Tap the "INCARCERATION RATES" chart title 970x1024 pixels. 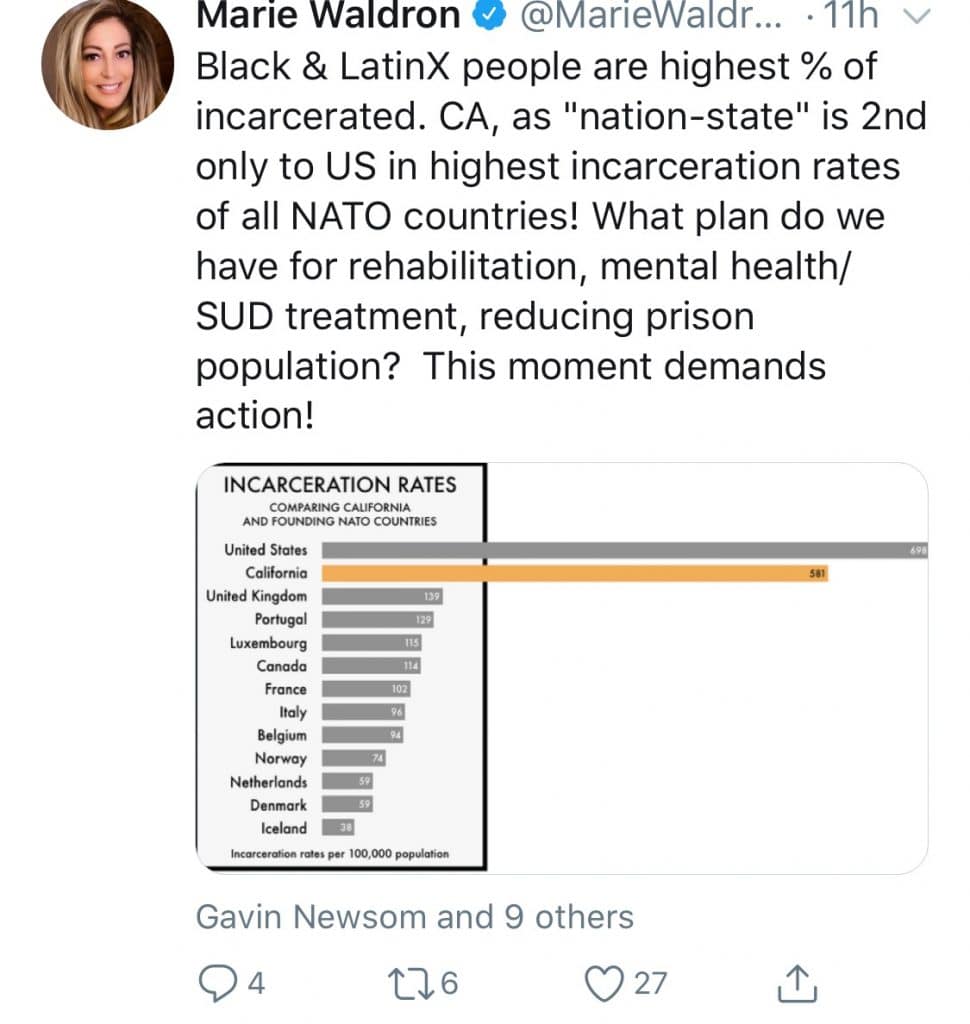[339, 486]
